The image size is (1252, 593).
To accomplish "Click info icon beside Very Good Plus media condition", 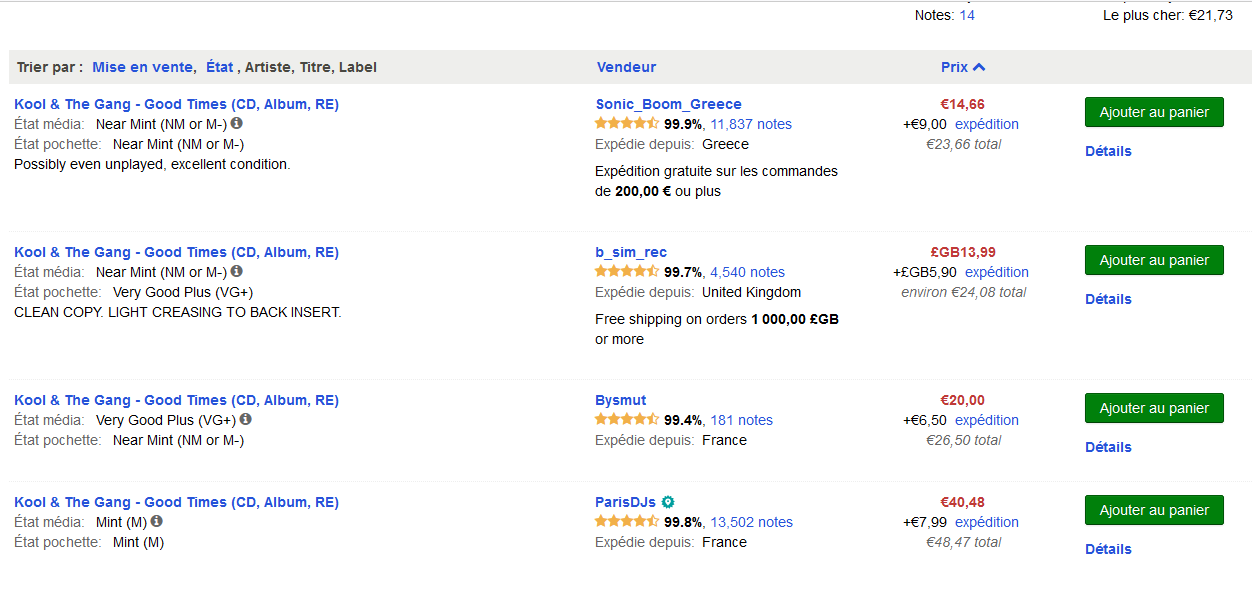I will point(246,420).
